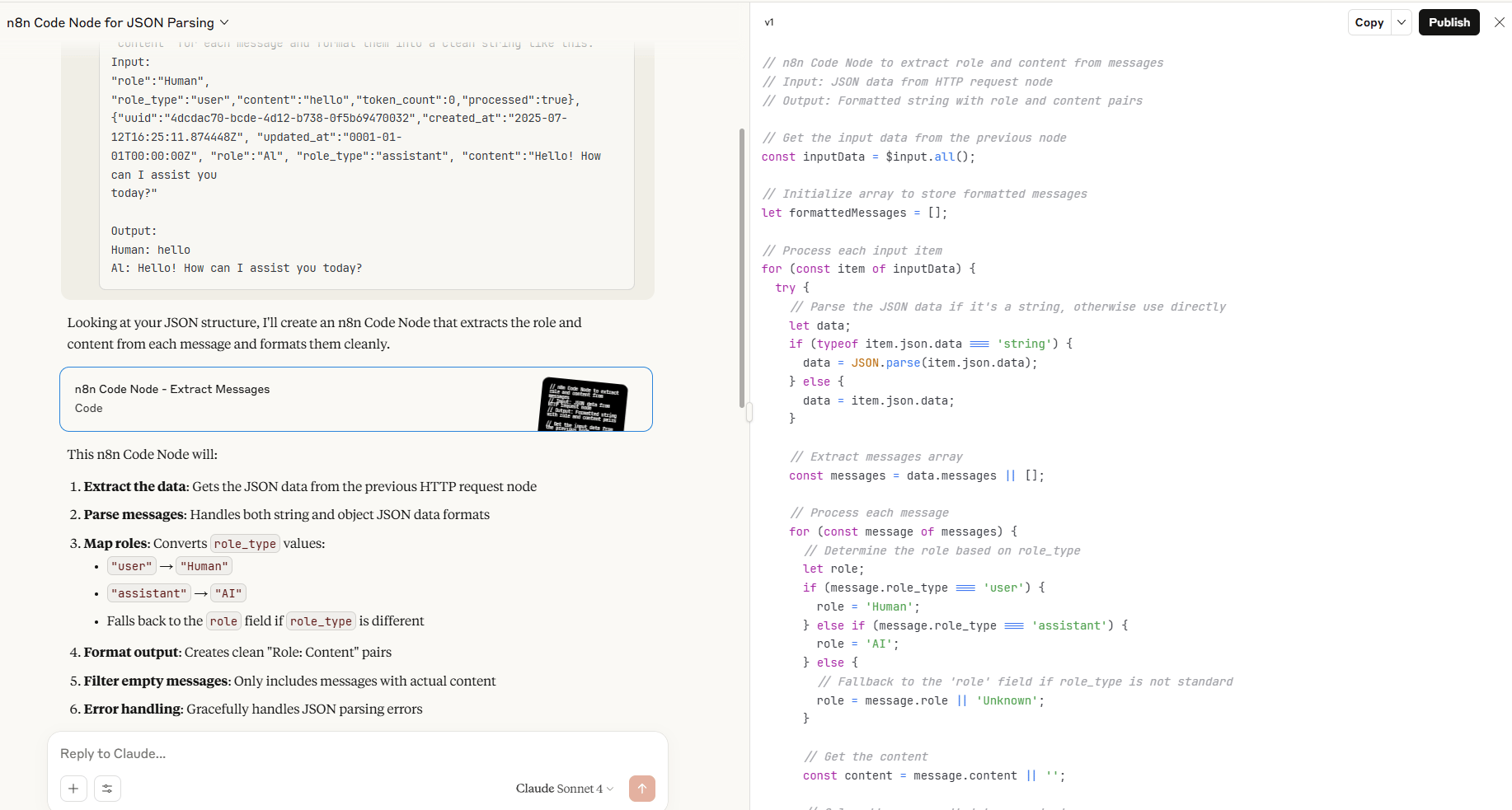The width and height of the screenshot is (1512, 810).
Task: Click the "const content = message.content" code line
Action: pos(934,775)
